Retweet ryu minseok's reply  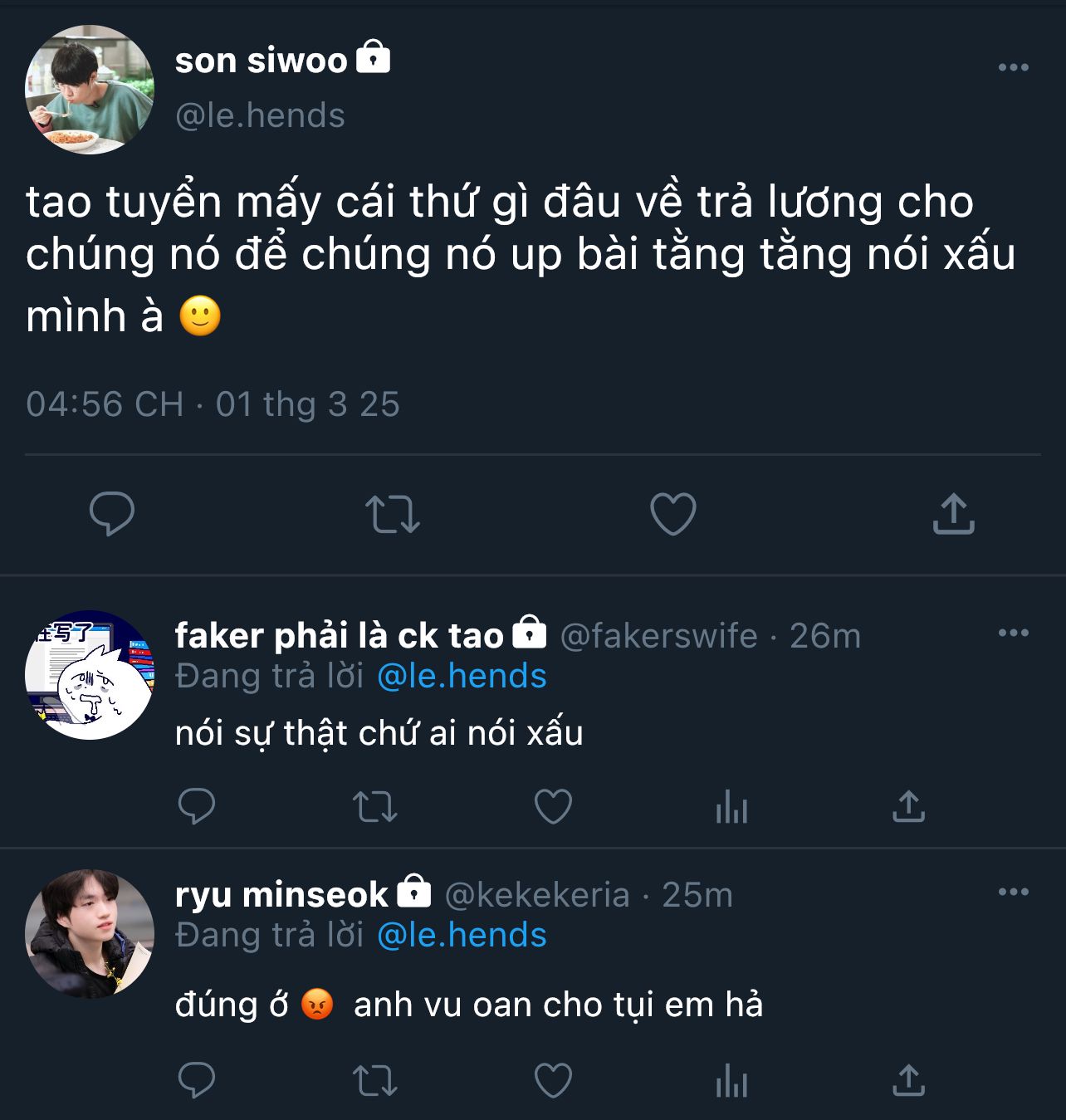(375, 1081)
